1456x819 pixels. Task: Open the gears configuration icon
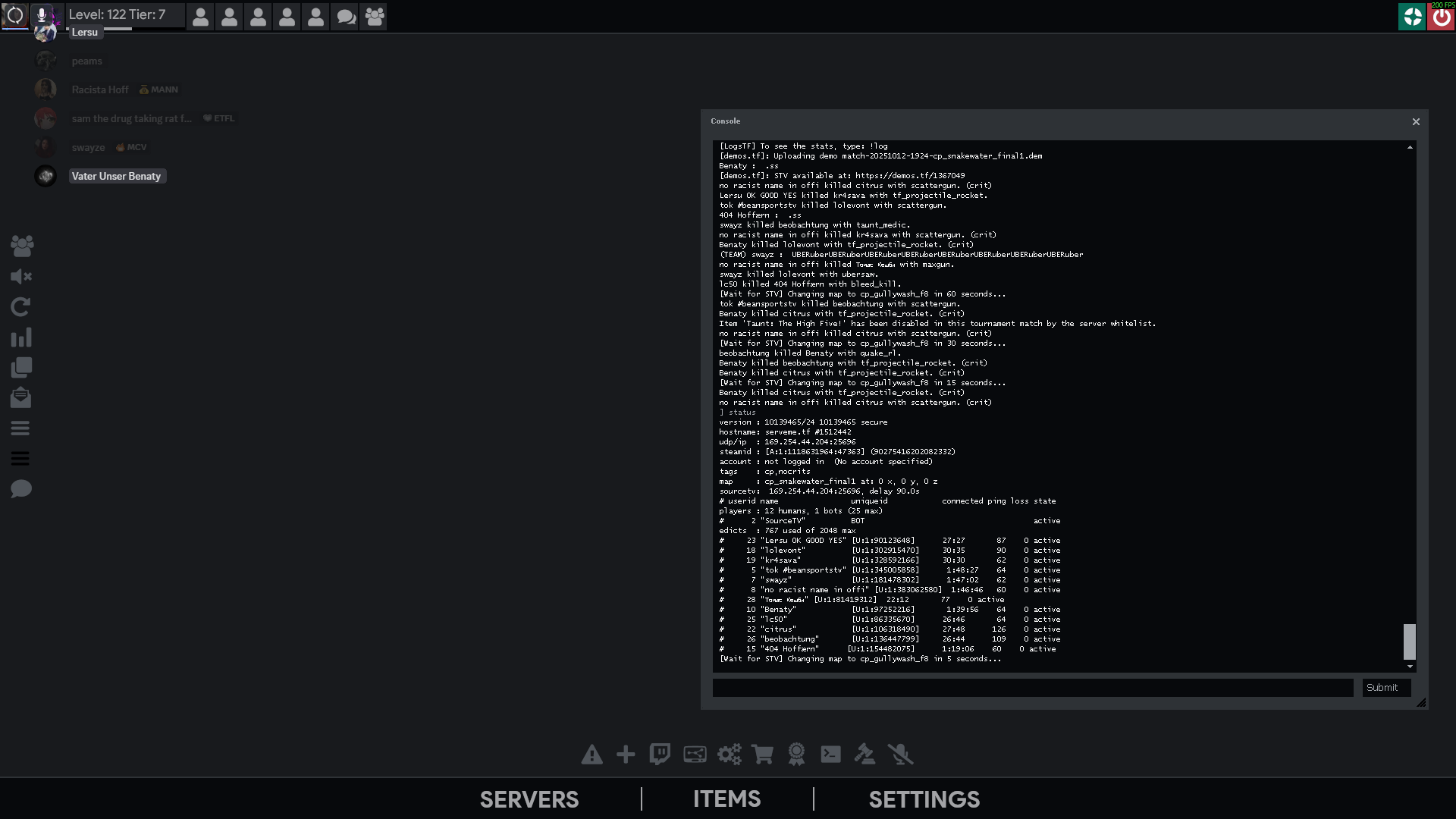729,755
